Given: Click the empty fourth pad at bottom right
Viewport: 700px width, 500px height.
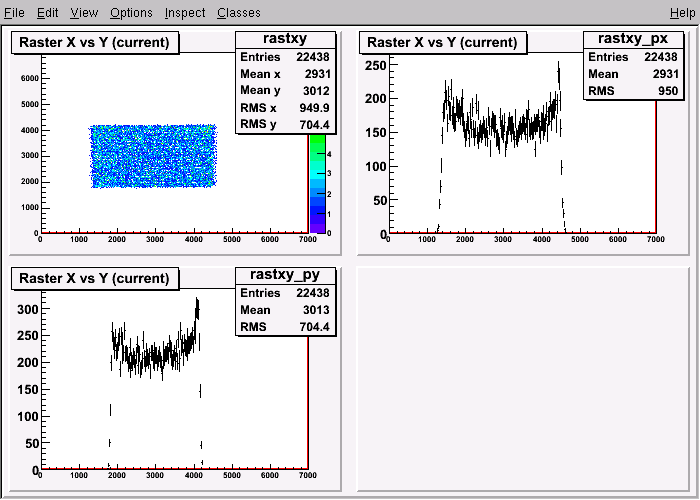Looking at the screenshot, I should pyautogui.click(x=523, y=379).
